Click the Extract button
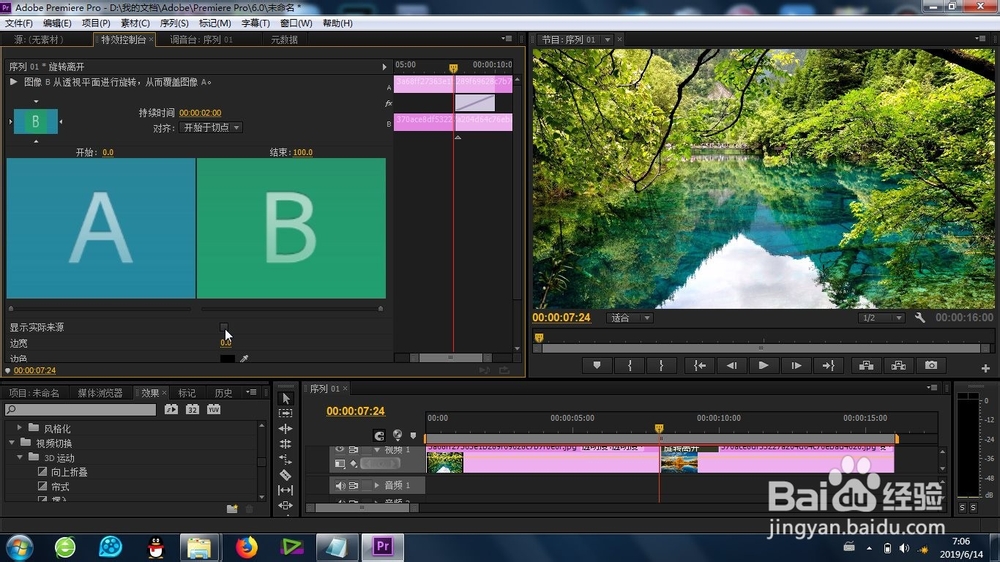 click(899, 366)
